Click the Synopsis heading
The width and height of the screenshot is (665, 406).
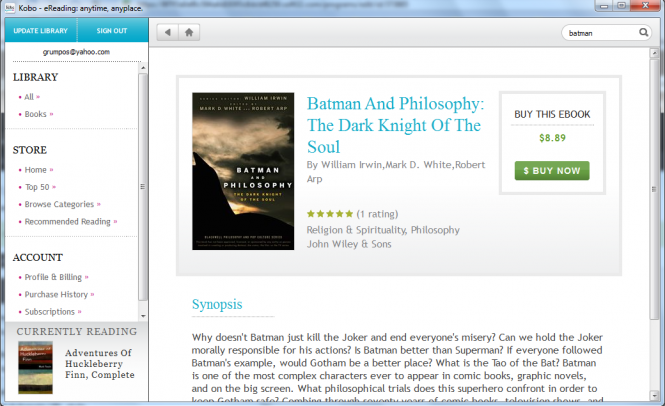click(x=217, y=304)
